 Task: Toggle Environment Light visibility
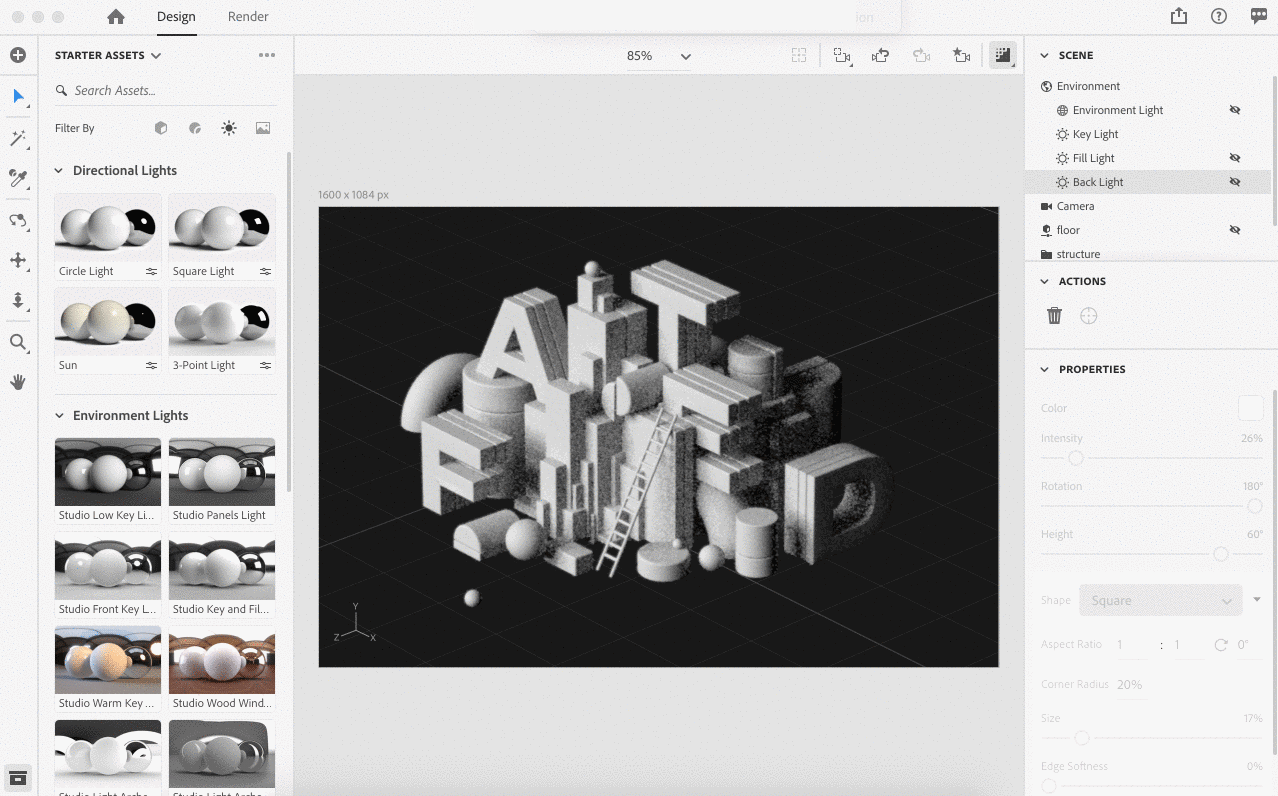1235,110
